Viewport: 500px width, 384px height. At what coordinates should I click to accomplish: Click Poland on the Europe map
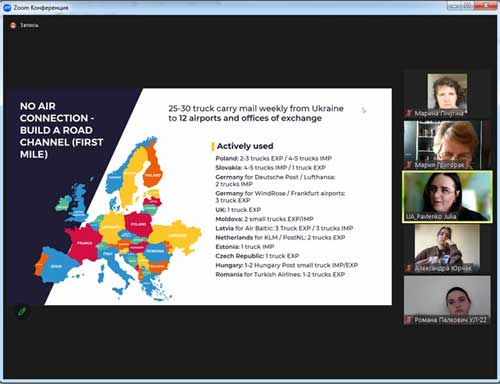pos(138,224)
